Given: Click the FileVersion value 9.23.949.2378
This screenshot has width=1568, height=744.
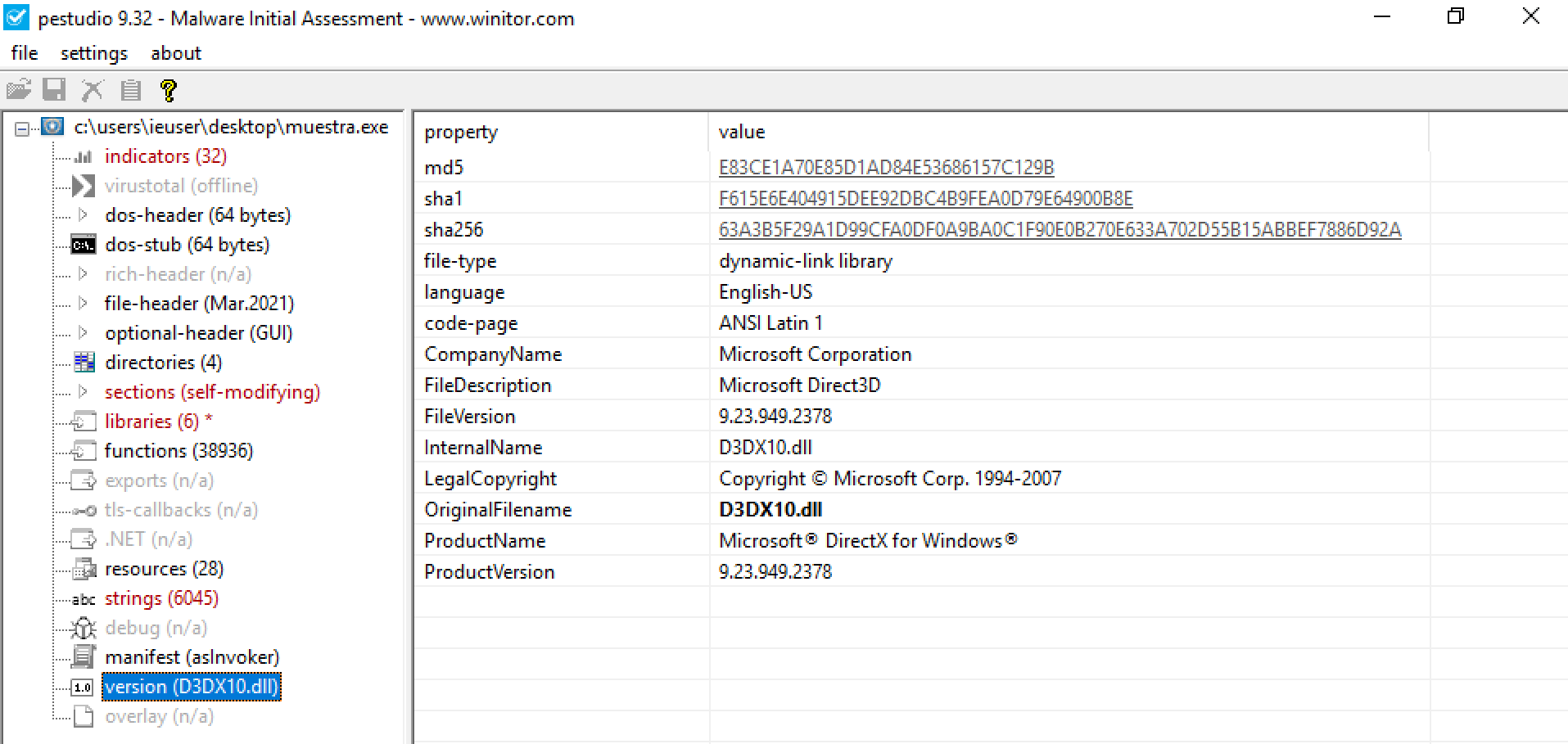Looking at the screenshot, I should [x=775, y=417].
